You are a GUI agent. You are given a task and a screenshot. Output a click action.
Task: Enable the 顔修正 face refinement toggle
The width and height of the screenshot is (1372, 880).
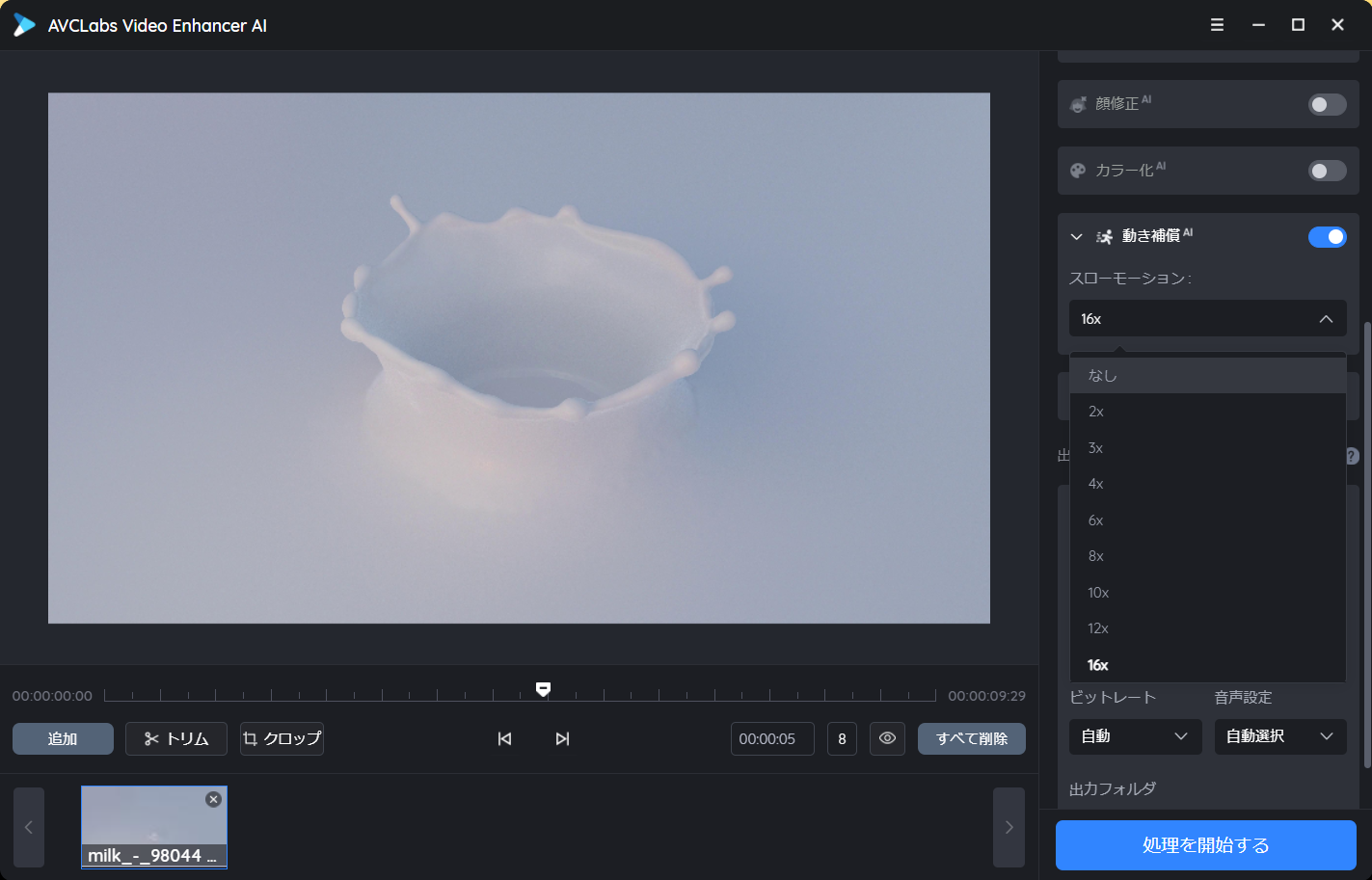tap(1327, 104)
